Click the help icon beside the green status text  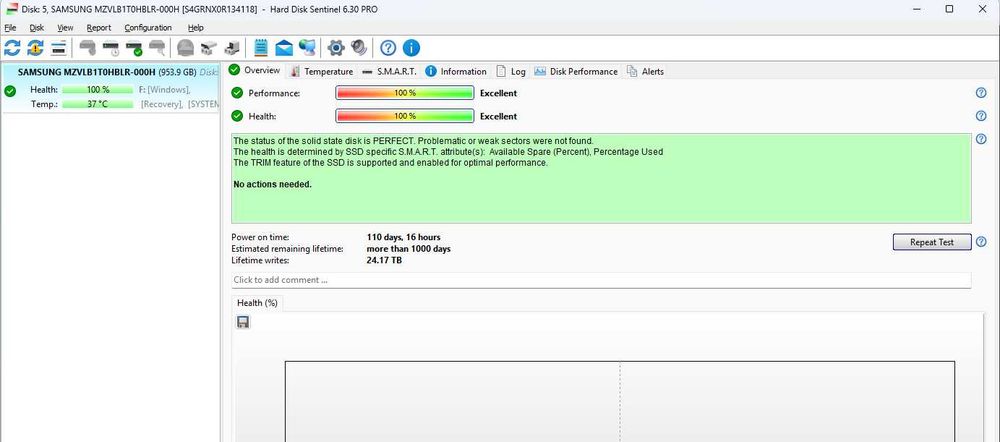click(981, 139)
